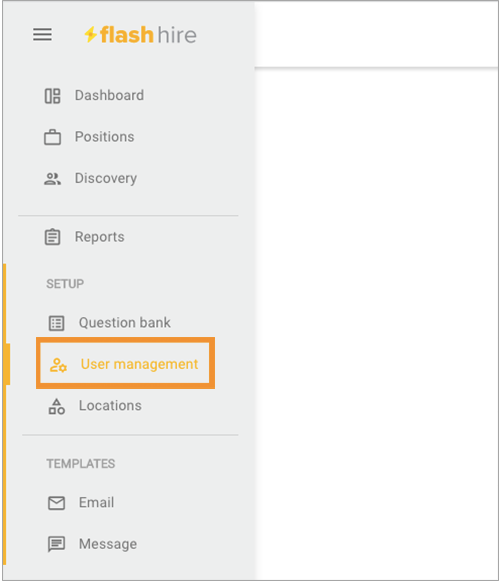The image size is (500, 581).
Task: Click the Discovery people icon
Action: (x=52, y=179)
